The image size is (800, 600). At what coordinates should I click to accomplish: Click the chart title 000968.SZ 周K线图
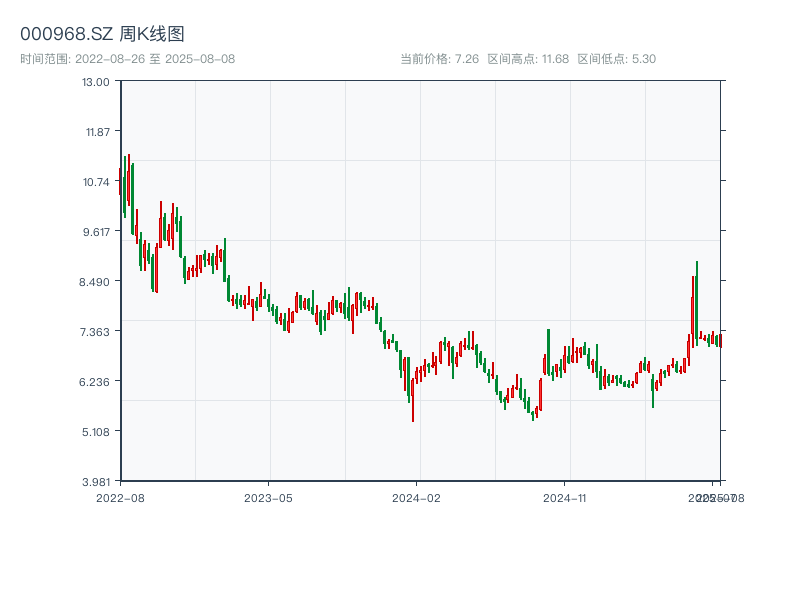102,34
